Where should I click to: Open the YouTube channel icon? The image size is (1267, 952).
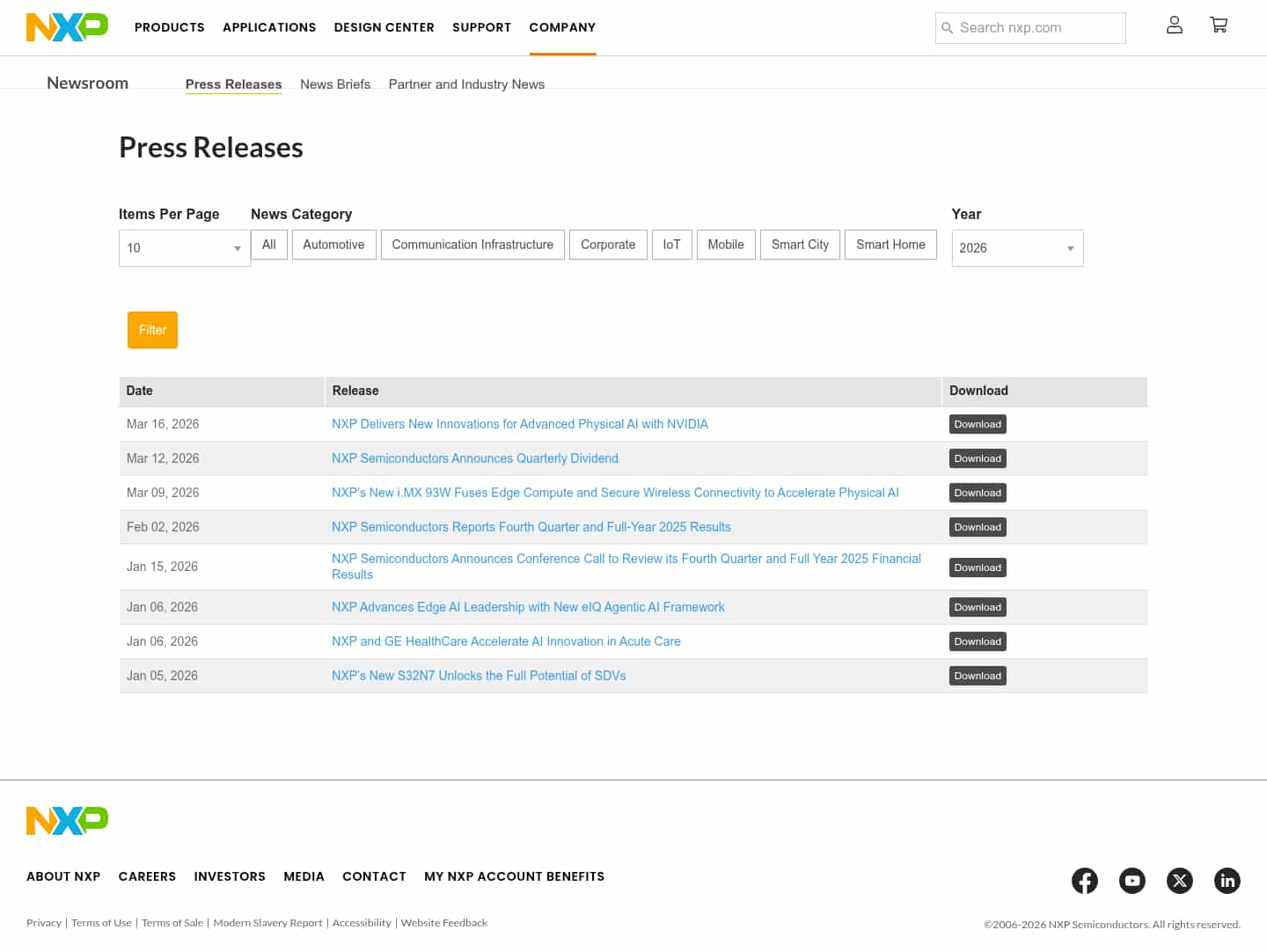pos(1132,880)
